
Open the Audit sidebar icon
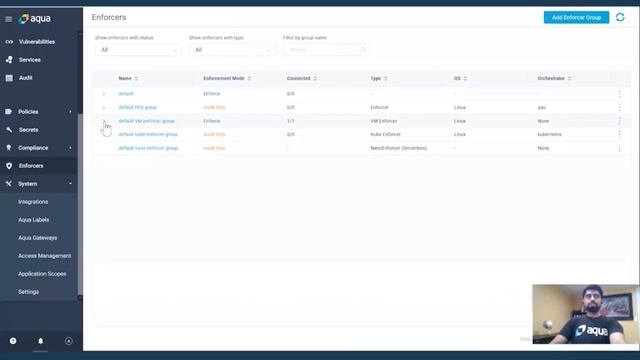(x=9, y=78)
